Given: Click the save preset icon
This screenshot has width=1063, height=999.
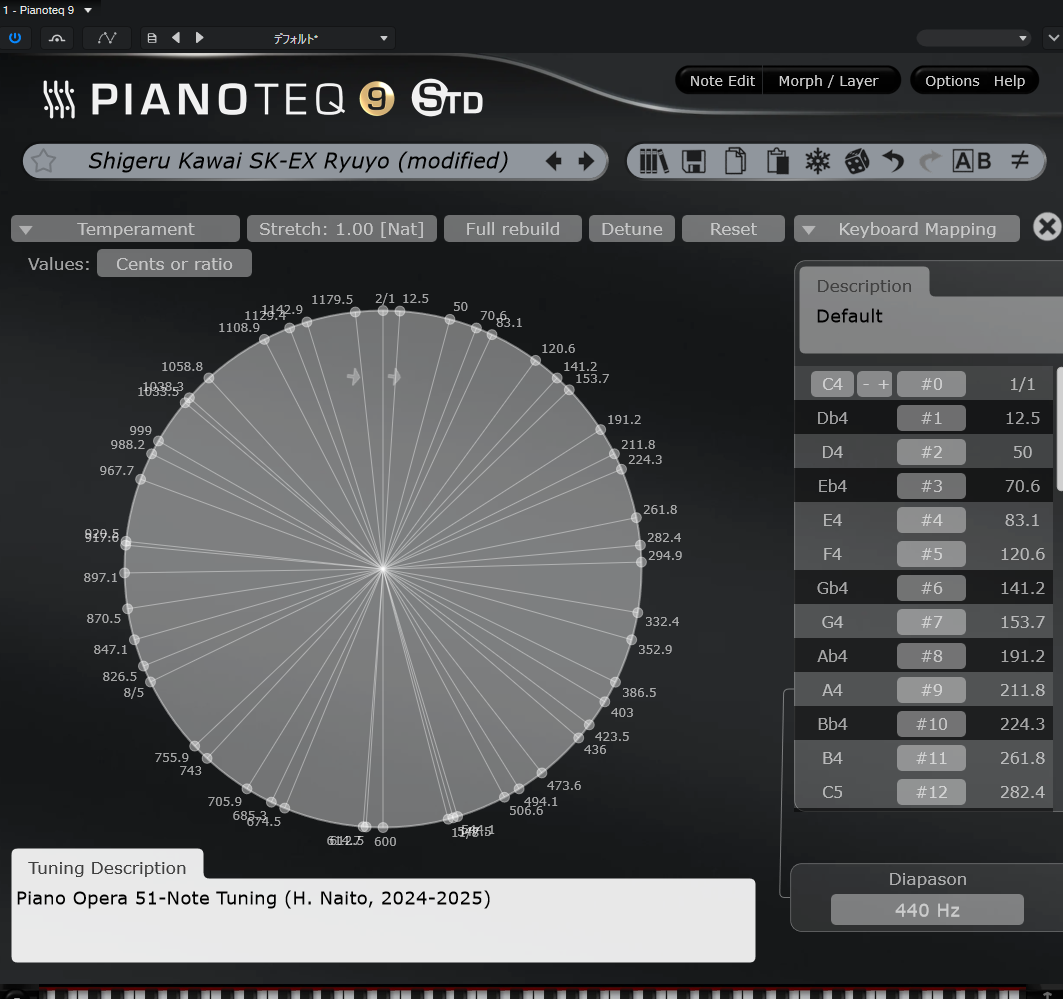Looking at the screenshot, I should [x=693, y=160].
